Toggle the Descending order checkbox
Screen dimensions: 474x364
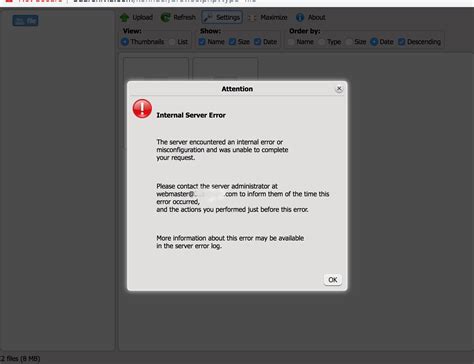[402, 42]
